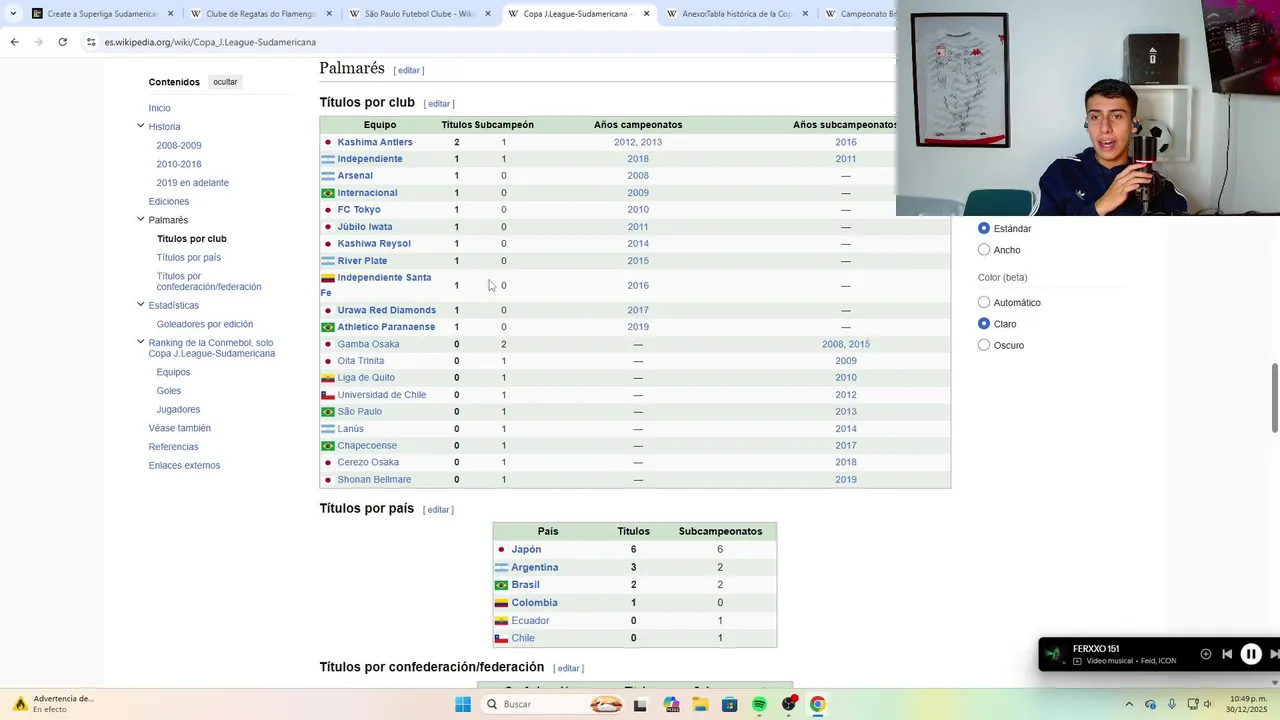Jump to Inicio in the contents
This screenshot has width=1280, height=720.
point(159,108)
